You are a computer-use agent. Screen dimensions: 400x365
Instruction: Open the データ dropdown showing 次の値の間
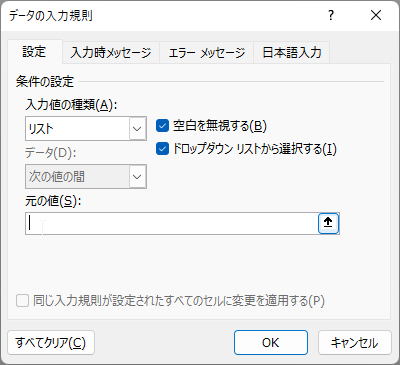86,177
